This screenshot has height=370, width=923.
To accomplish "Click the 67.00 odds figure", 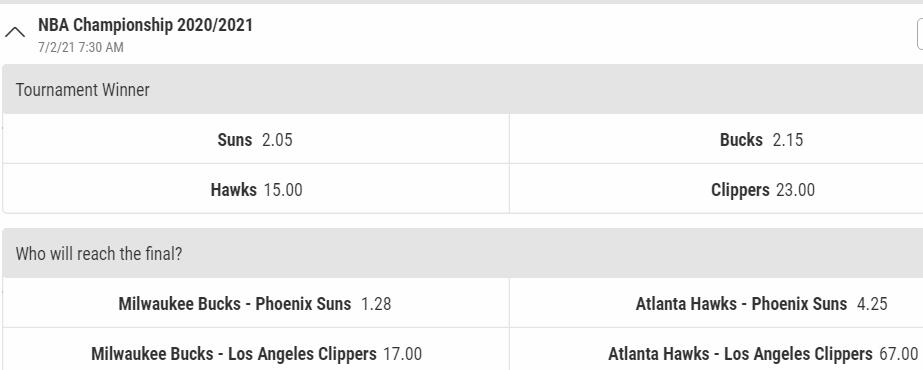I will 898,354.
